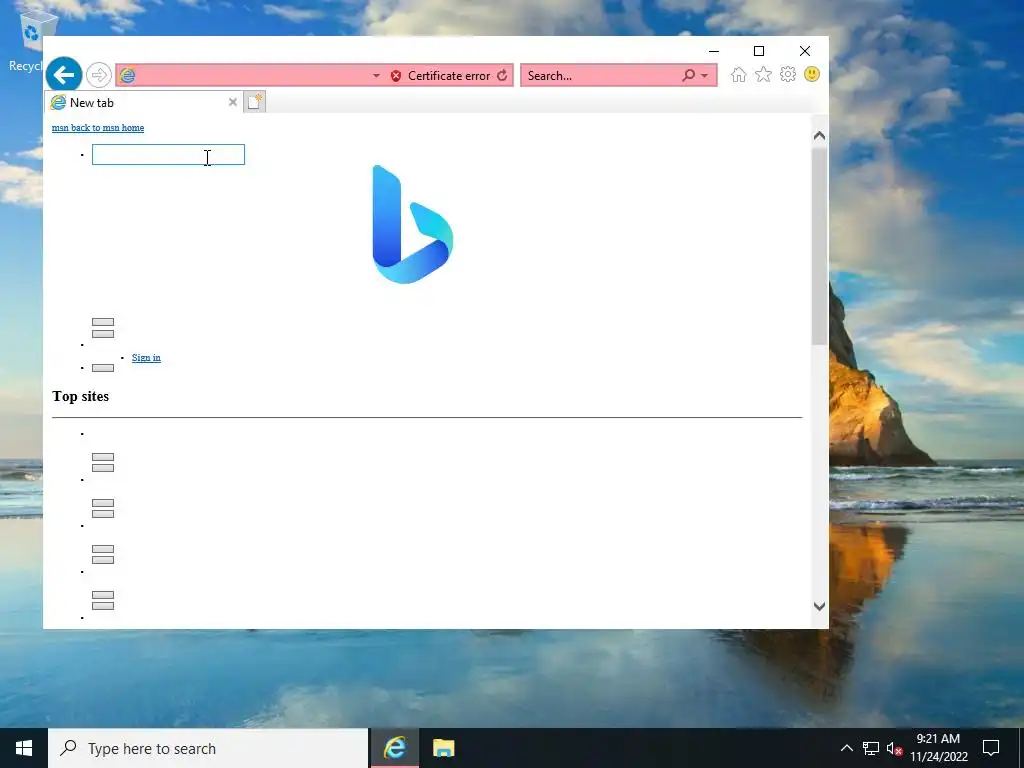Maximize the Internet Explorer window
Viewport: 1024px width, 768px height.
(759, 51)
